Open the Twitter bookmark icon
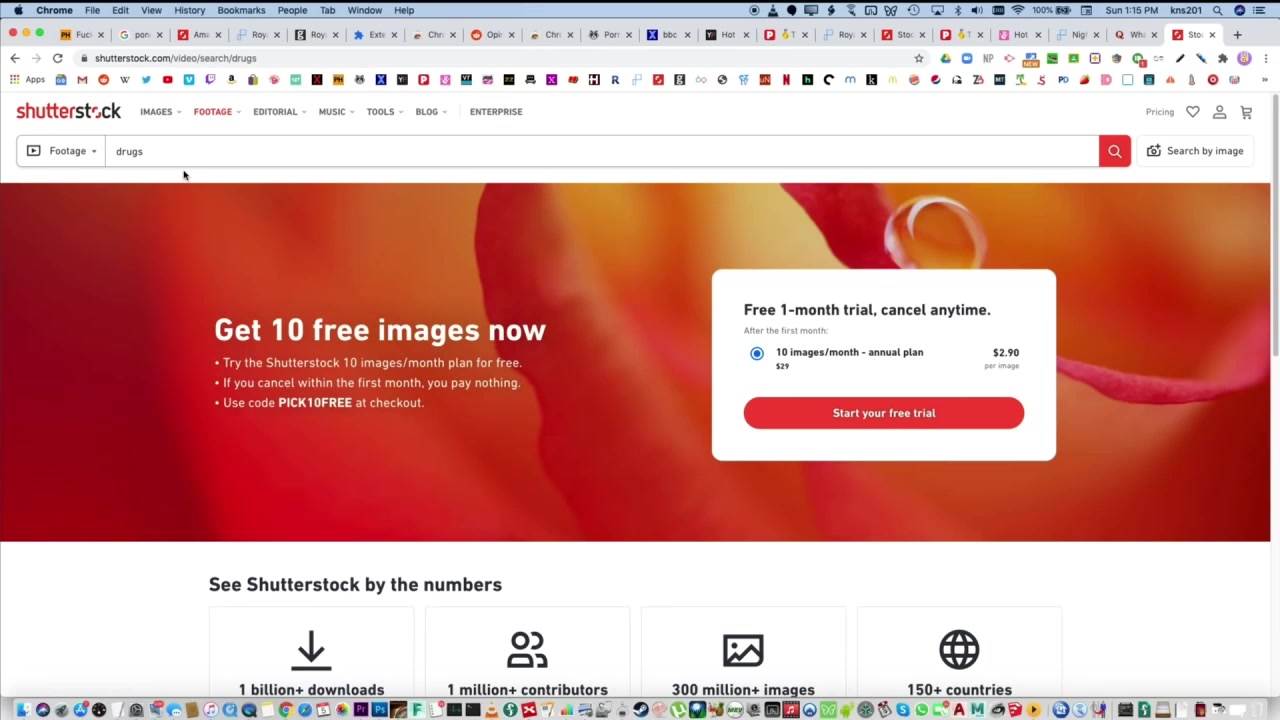 pos(146,80)
